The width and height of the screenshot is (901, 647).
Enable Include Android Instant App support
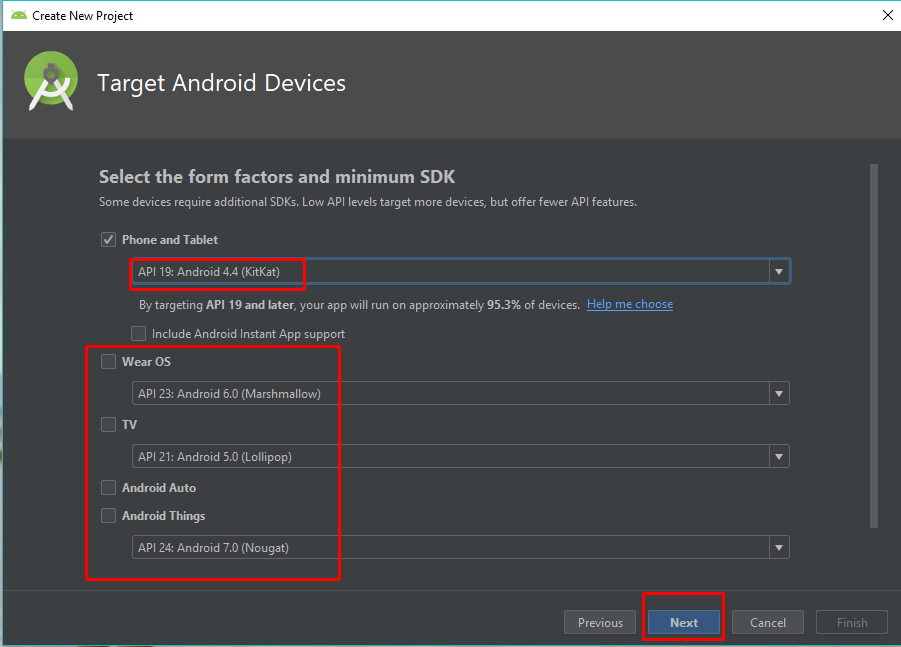click(138, 333)
